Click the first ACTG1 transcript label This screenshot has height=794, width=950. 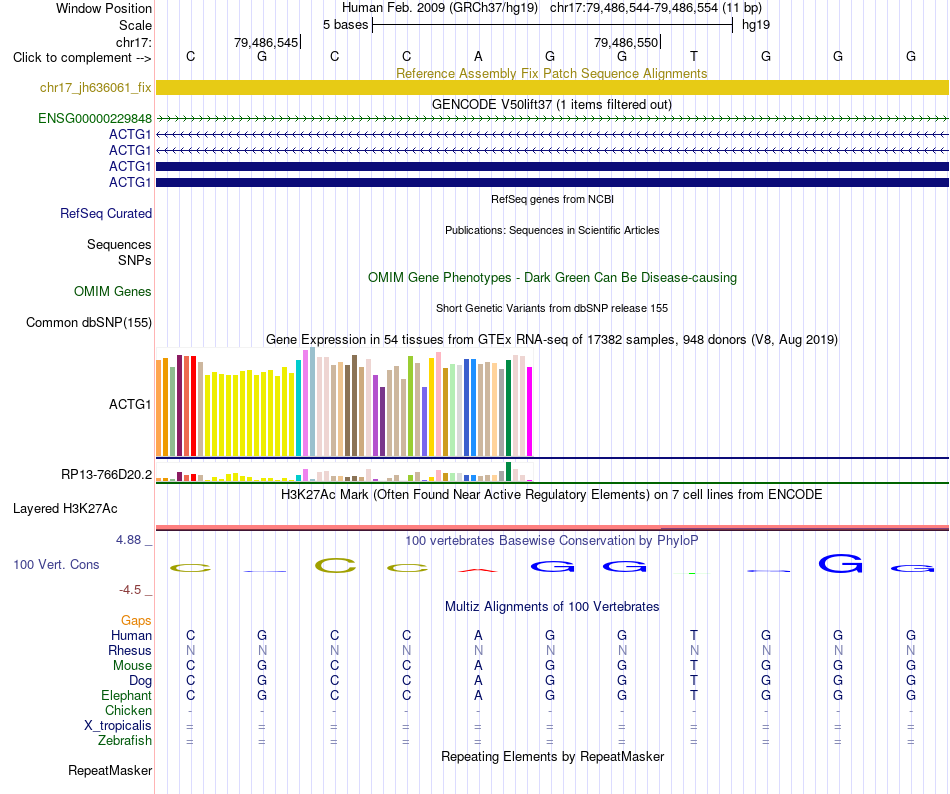(x=130, y=134)
